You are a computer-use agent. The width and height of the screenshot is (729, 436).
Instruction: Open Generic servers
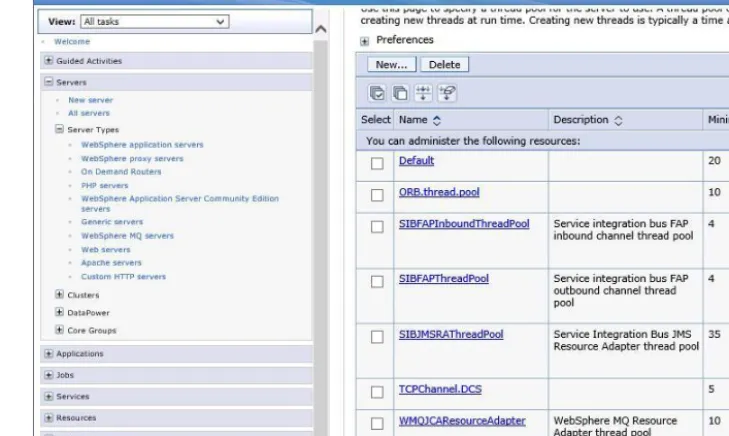[112, 222]
